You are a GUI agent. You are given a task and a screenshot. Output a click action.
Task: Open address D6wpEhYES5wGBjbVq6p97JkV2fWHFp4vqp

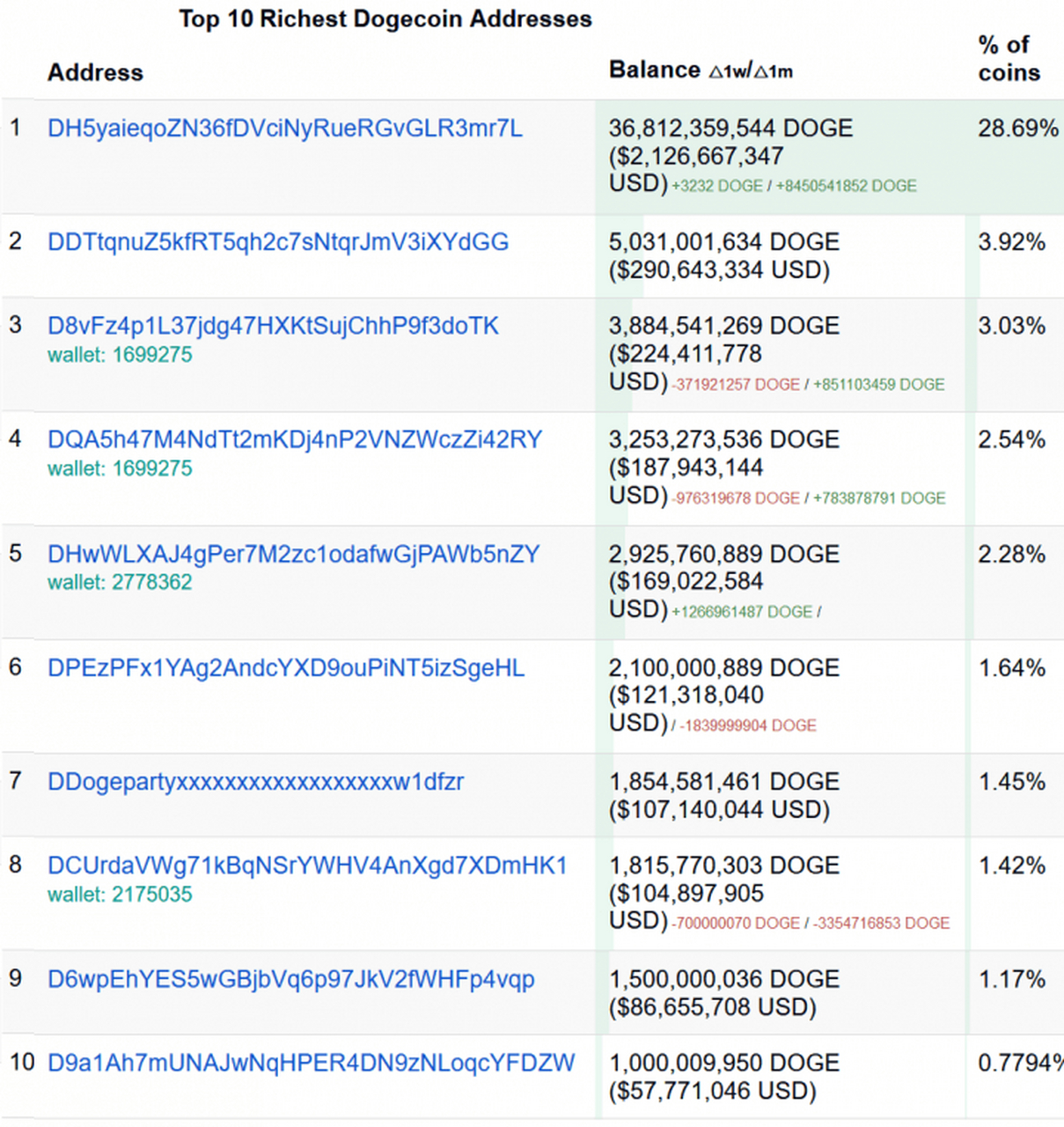click(291, 979)
